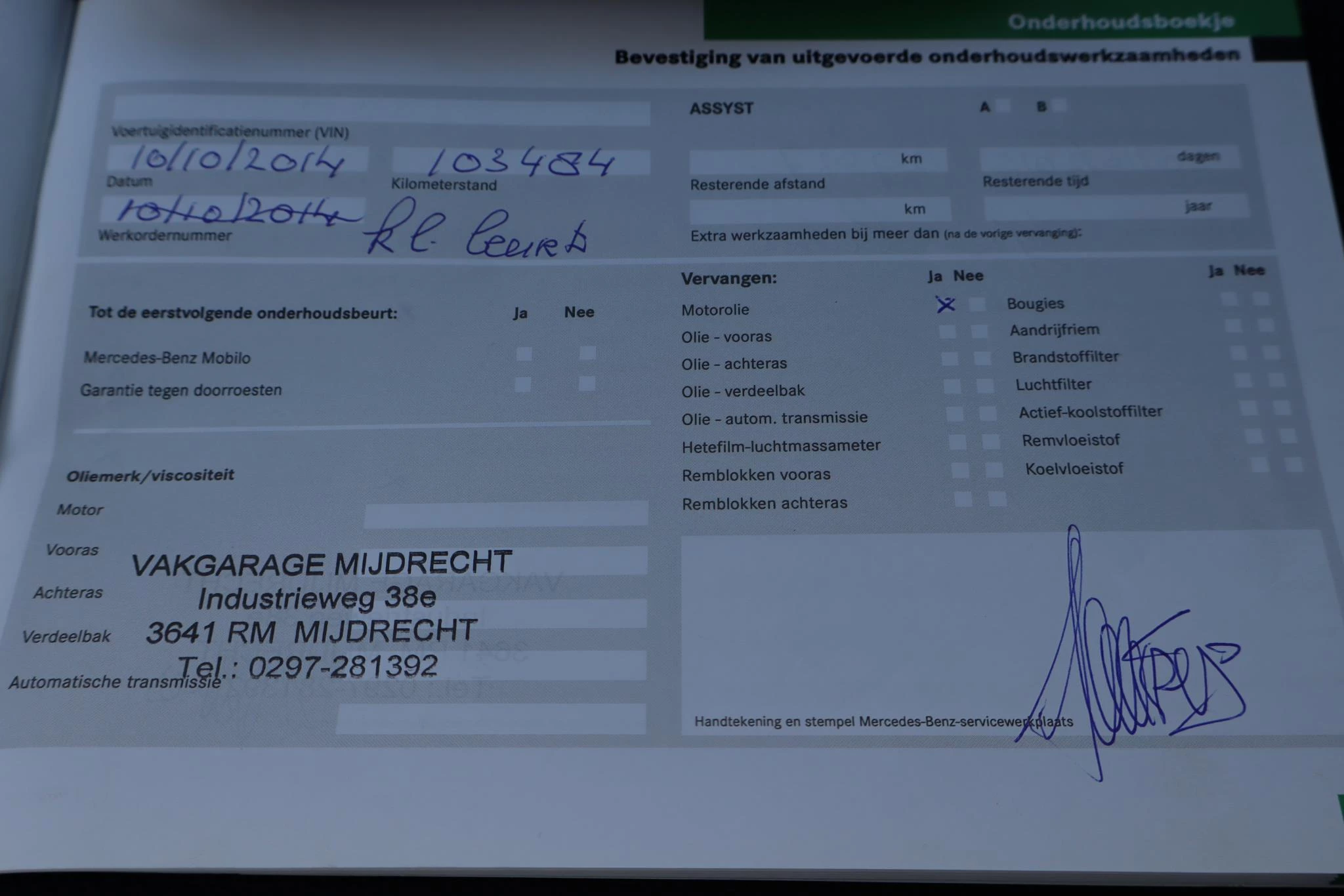Tick the Motorolie Ja checkbox
This screenshot has height=896, width=1344.
(x=946, y=304)
